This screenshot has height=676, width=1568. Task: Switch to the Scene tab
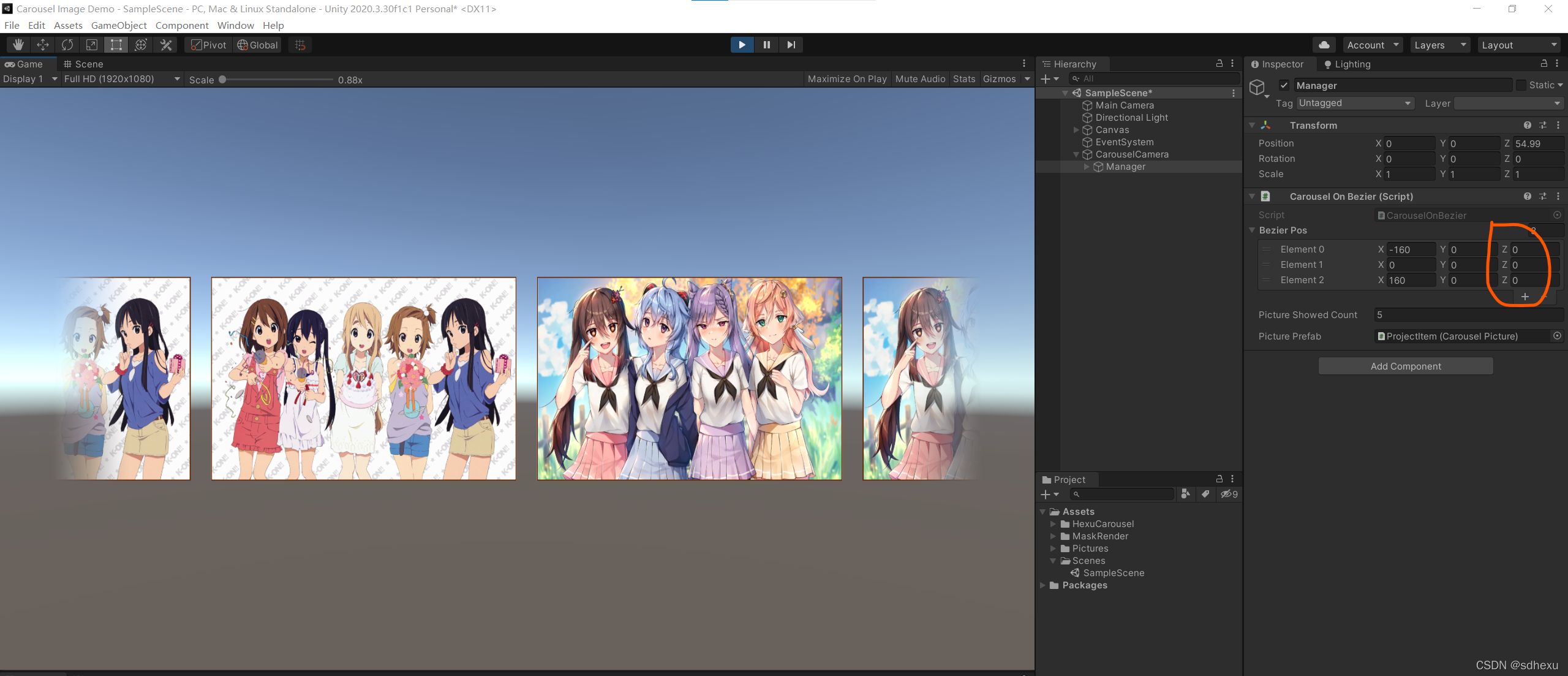83,64
